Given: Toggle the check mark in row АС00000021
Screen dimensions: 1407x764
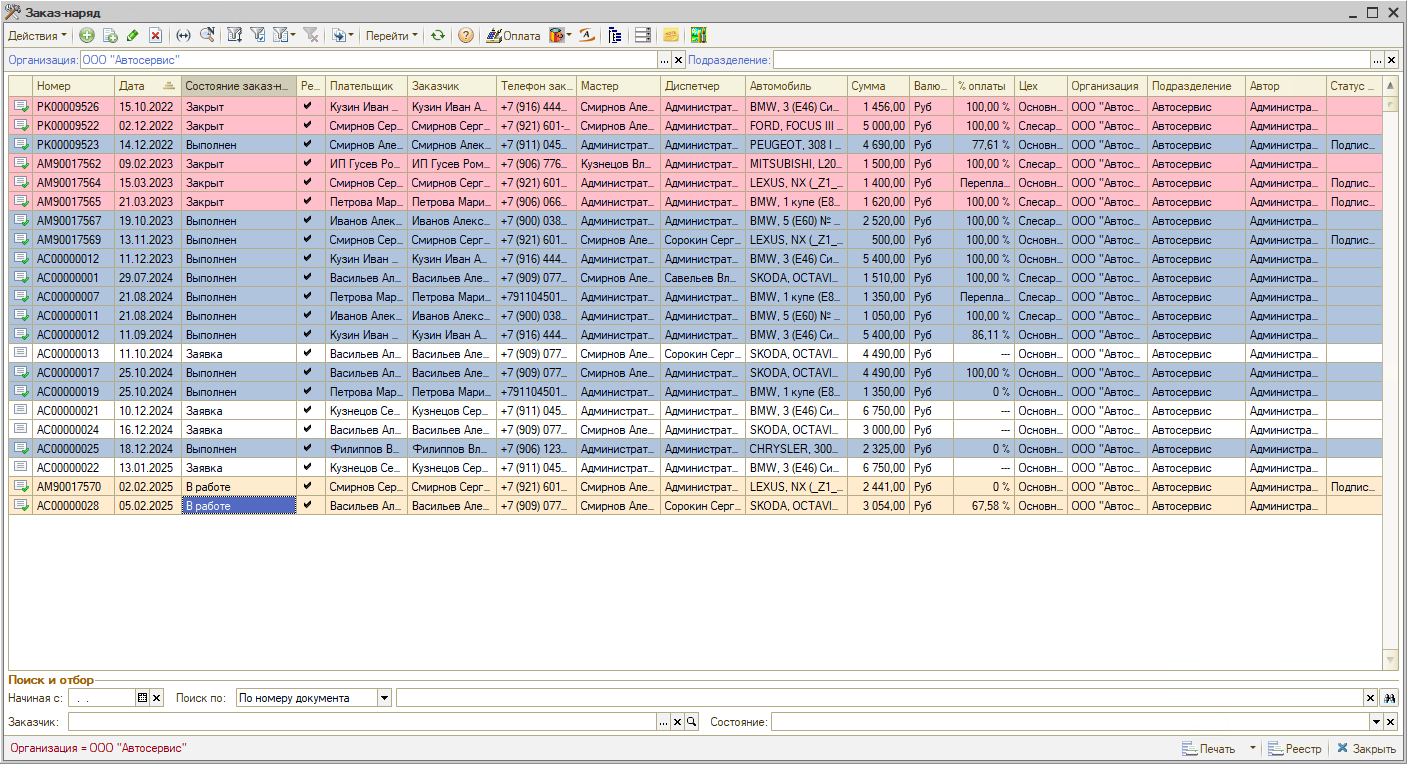Looking at the screenshot, I should pos(308,410).
